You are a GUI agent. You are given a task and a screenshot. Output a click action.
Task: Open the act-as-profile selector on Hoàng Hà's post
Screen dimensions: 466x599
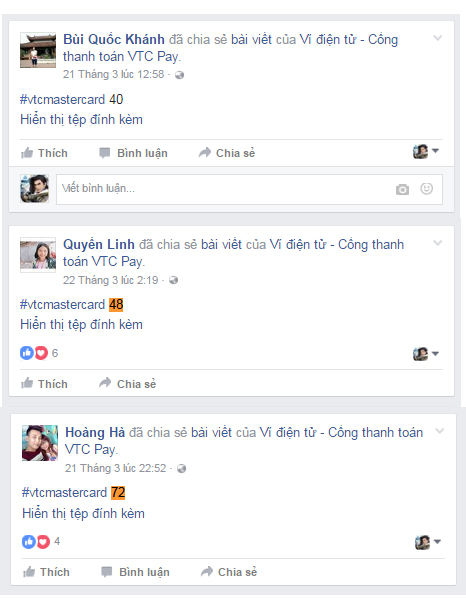[x=428, y=542]
